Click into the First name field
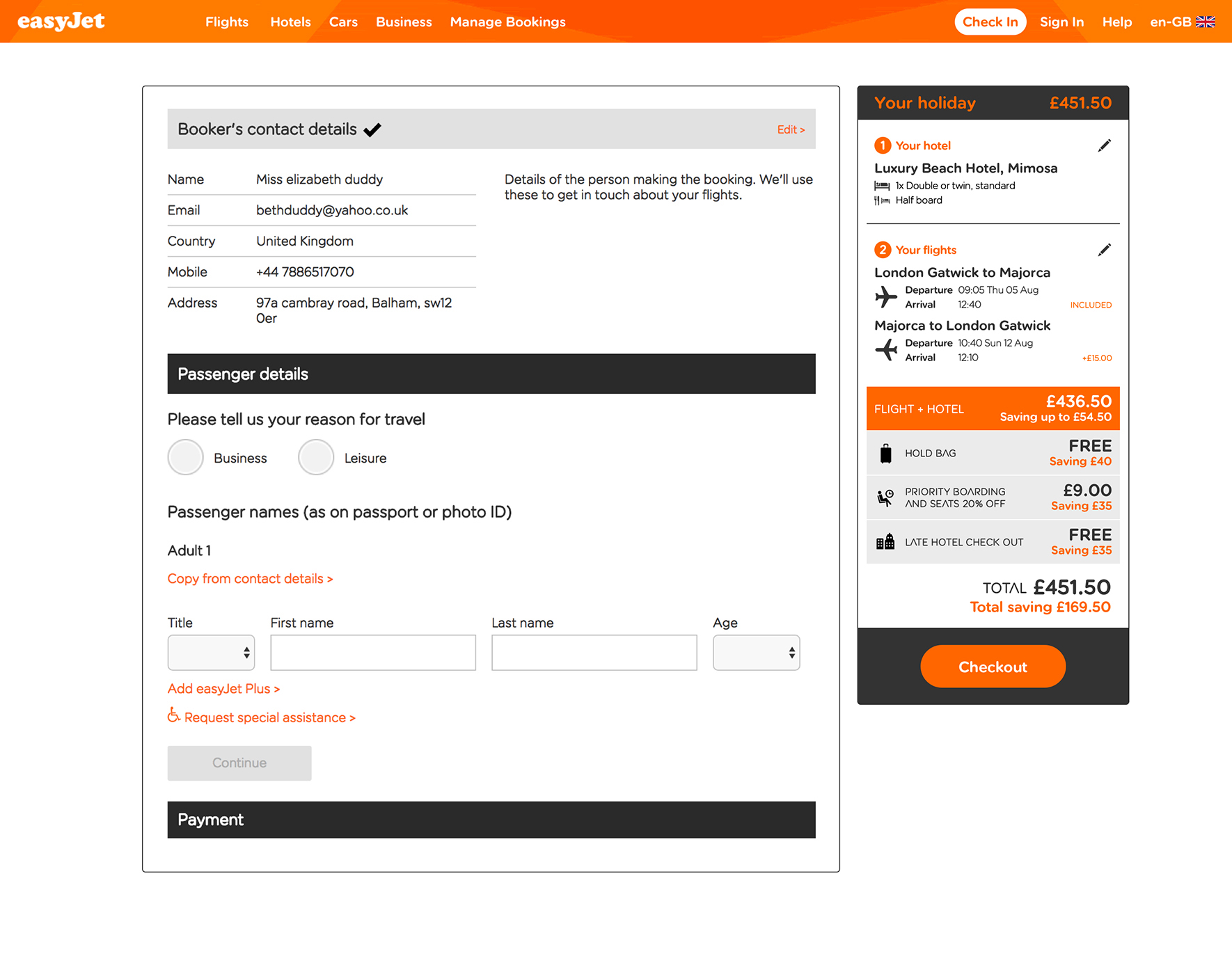 (x=372, y=653)
